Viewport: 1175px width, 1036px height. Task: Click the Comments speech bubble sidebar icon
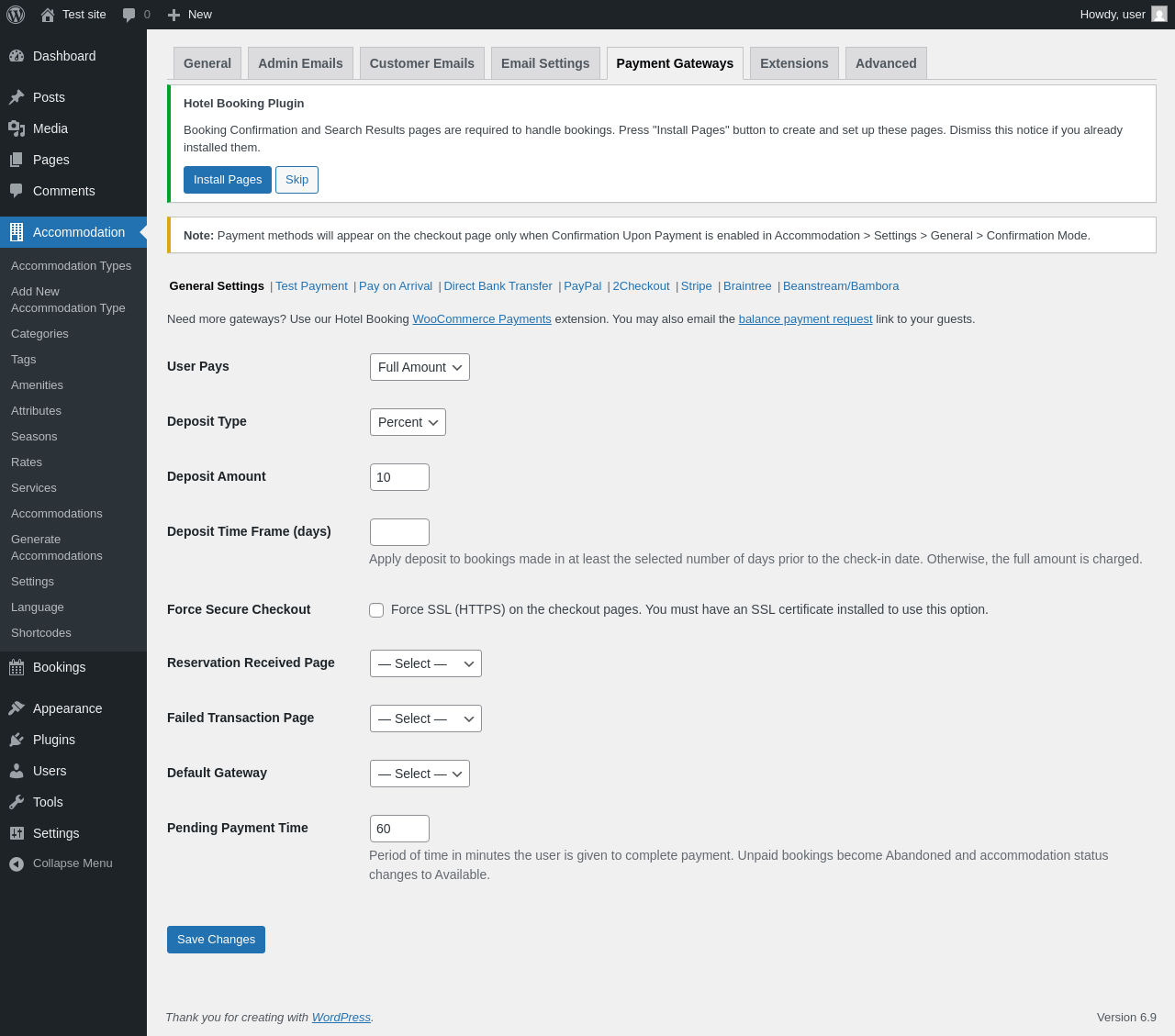[x=17, y=191]
